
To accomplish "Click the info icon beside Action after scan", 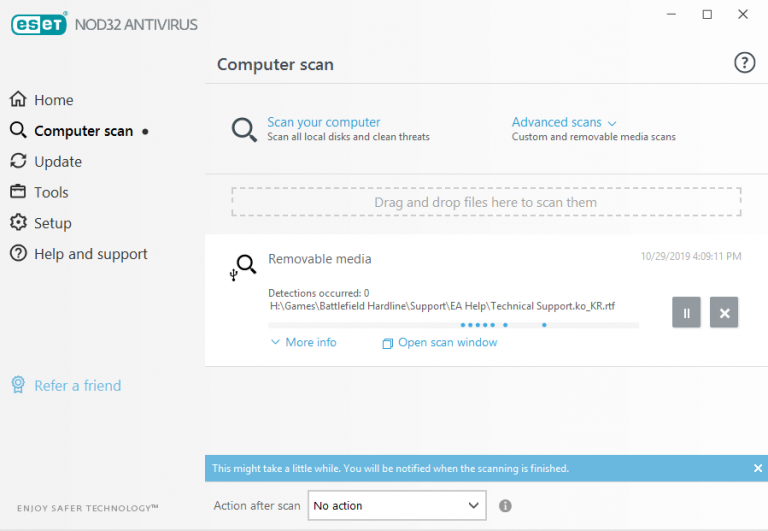I will (505, 506).
